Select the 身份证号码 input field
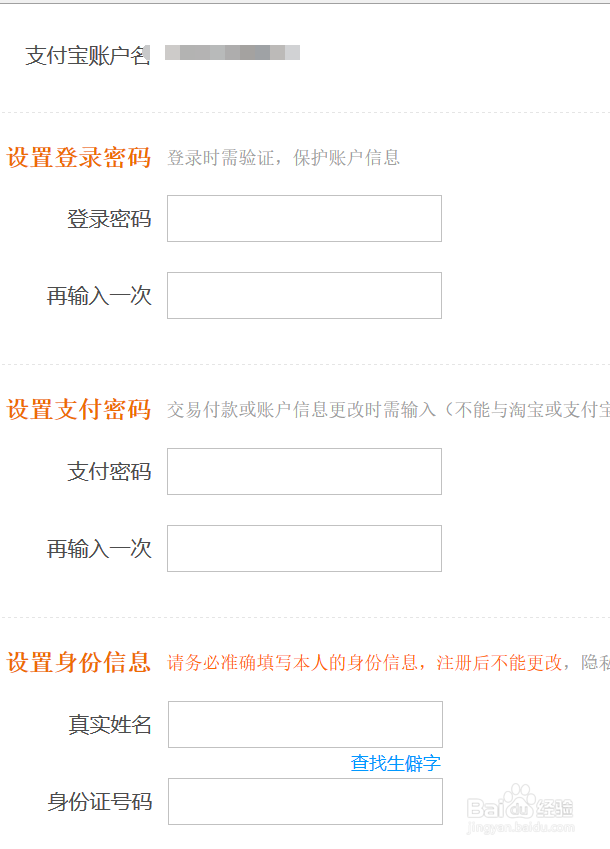 [x=305, y=801]
